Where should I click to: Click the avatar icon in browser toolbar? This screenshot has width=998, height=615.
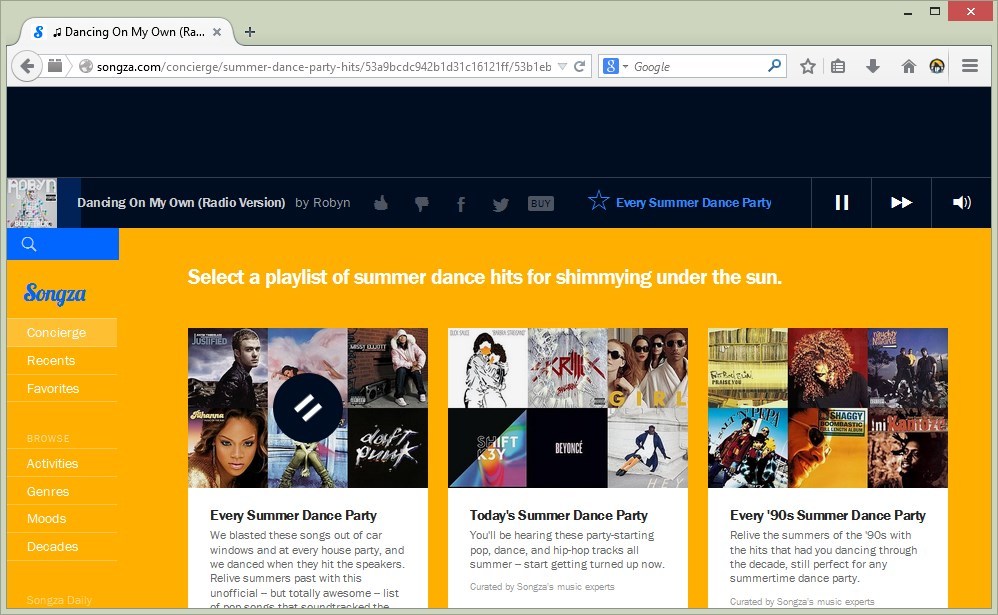tap(936, 66)
